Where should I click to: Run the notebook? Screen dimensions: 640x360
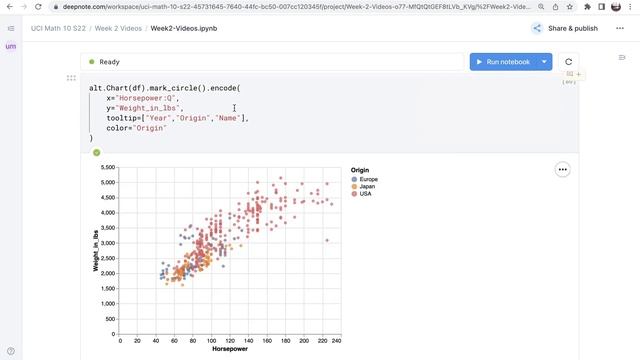(x=503, y=62)
